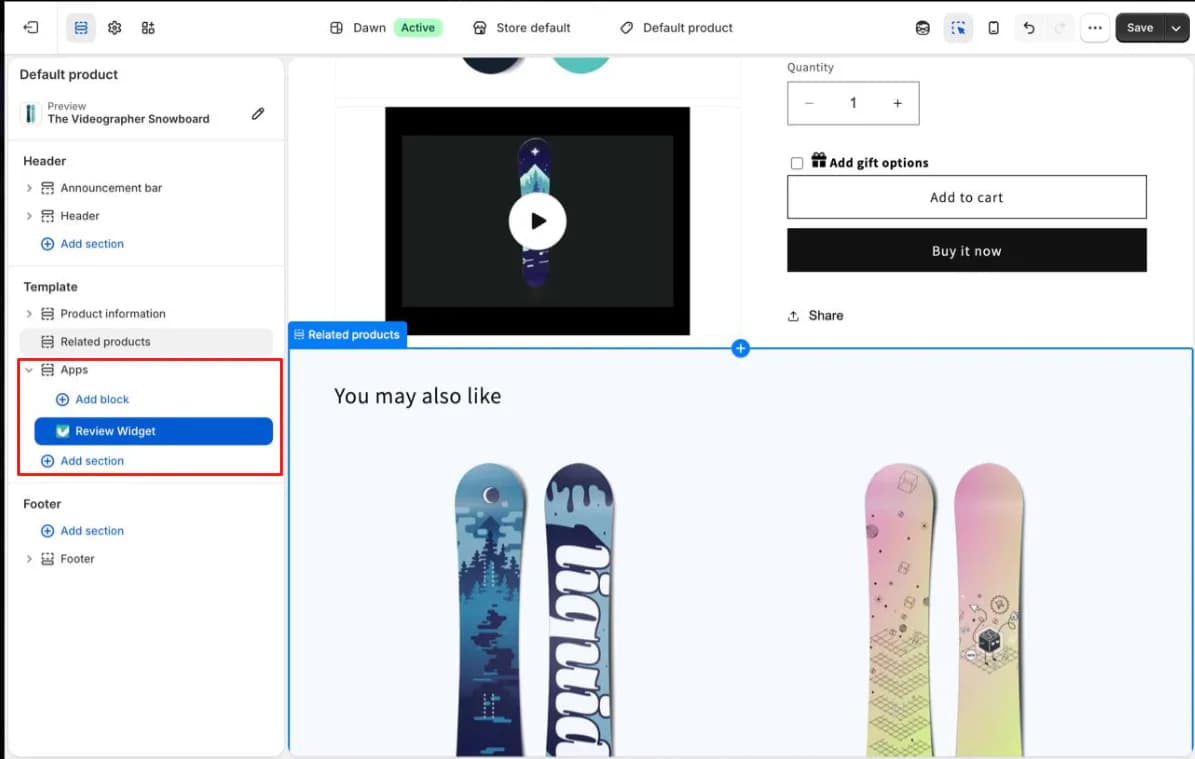Open the view live store icon
Image resolution: width=1195 pixels, height=759 pixels.
pyautogui.click(x=922, y=28)
